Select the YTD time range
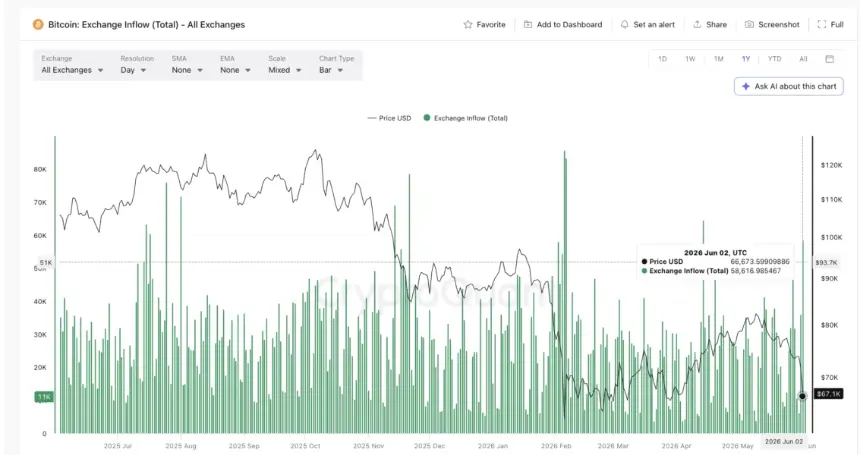The width and height of the screenshot is (860, 455). (x=774, y=59)
